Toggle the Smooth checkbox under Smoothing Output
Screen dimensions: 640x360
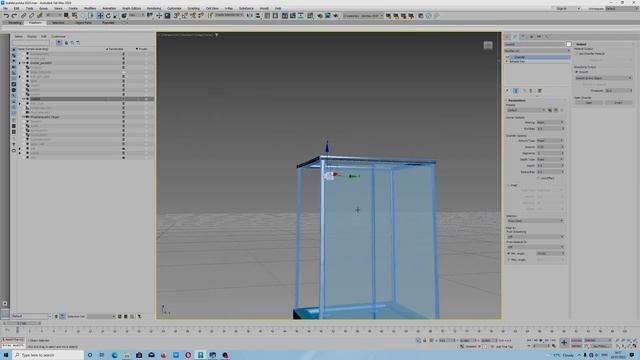[x=577, y=72]
